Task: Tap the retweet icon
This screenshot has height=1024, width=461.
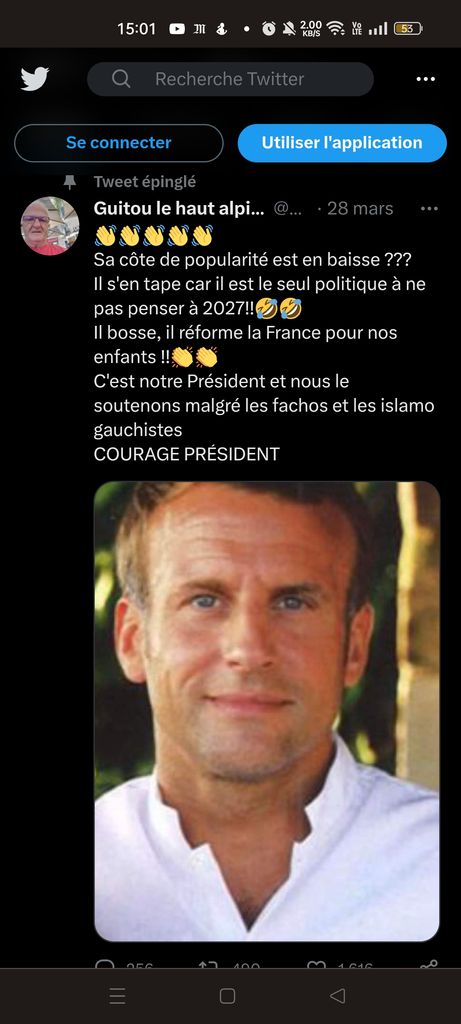Action: tap(207, 964)
